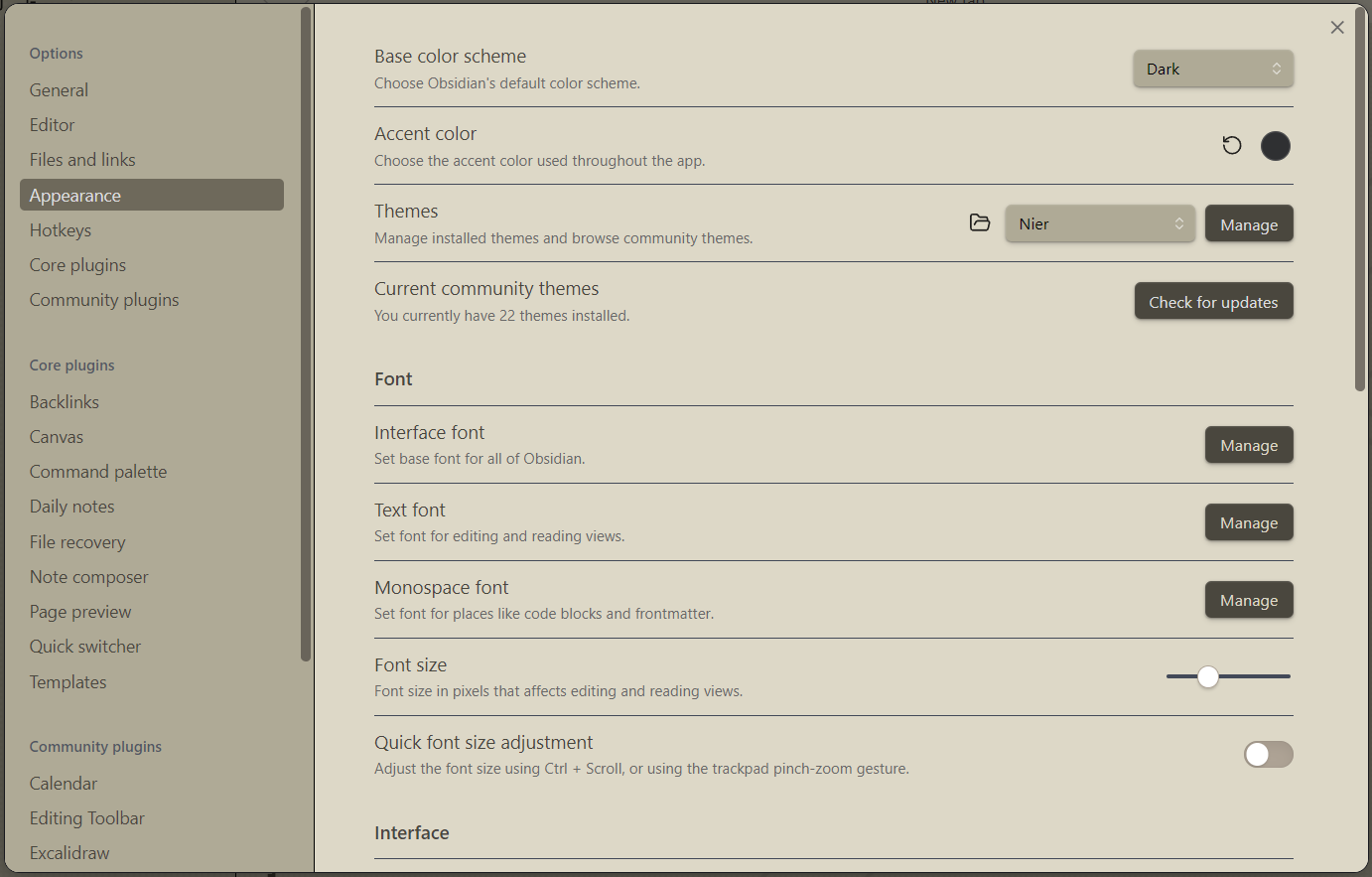This screenshot has height=877, width=1372.
Task: Open File recovery plugin settings
Action: tap(152, 542)
